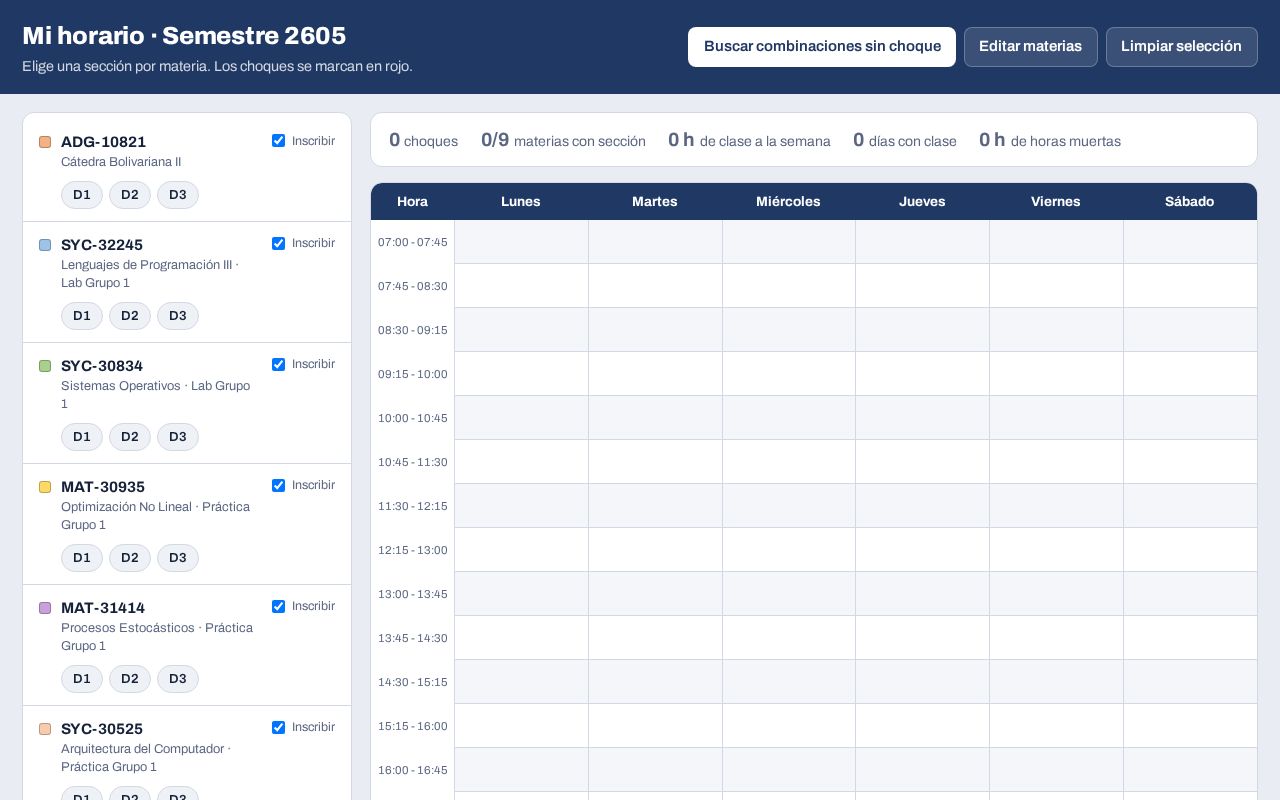
Task: Pick section D3 for SYC-30834
Action: [x=178, y=437]
